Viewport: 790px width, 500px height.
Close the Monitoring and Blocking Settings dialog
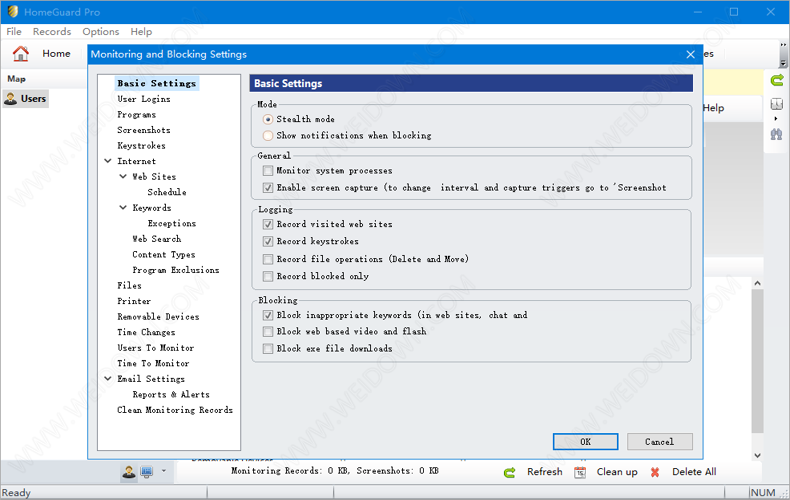click(x=691, y=54)
